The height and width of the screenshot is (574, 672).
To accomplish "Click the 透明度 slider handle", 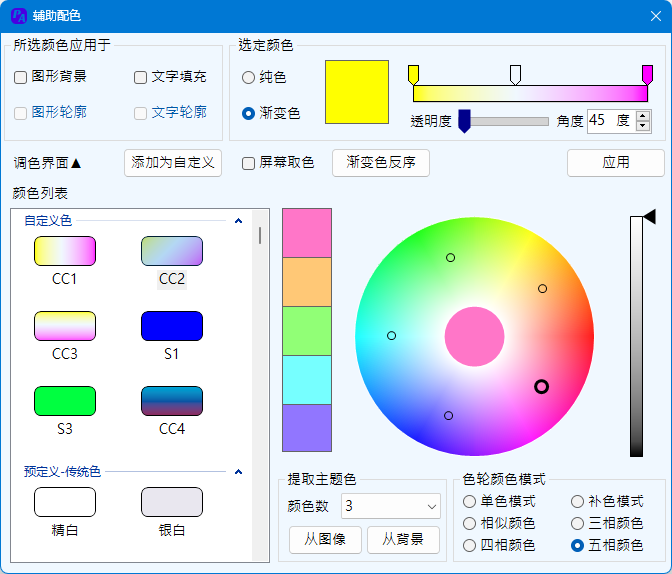I will [x=464, y=121].
